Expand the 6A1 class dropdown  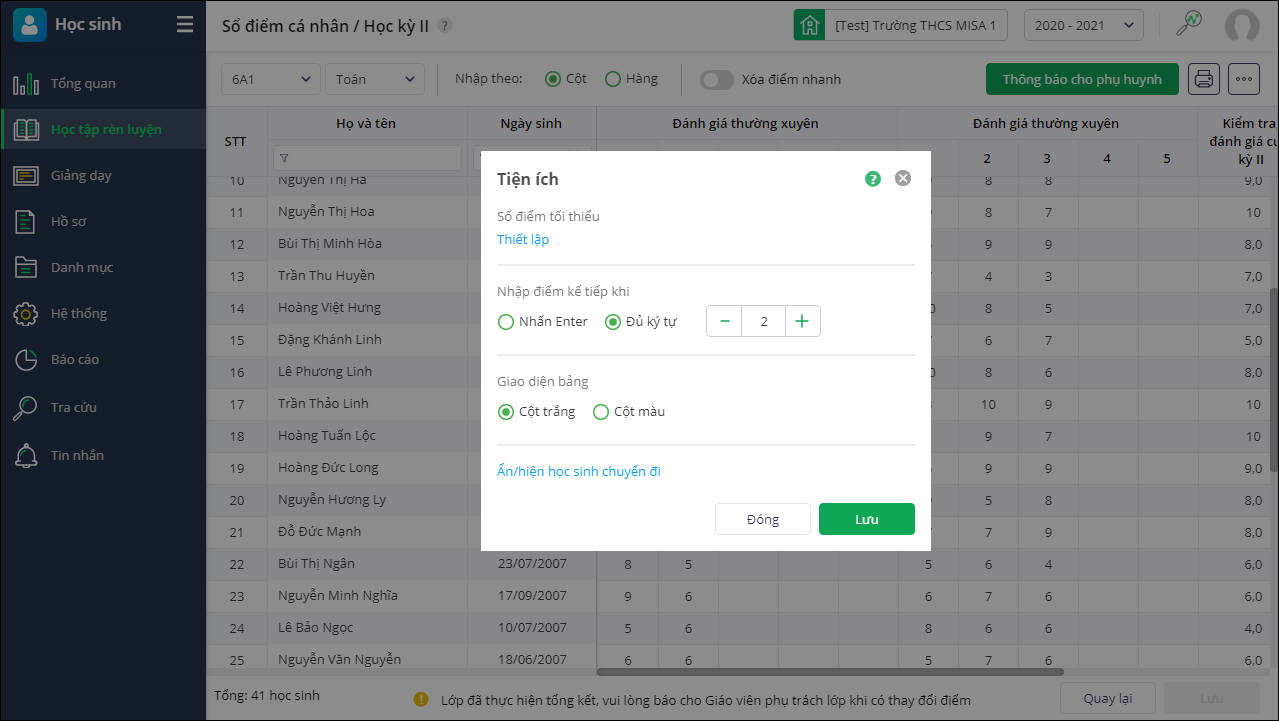tap(270, 79)
